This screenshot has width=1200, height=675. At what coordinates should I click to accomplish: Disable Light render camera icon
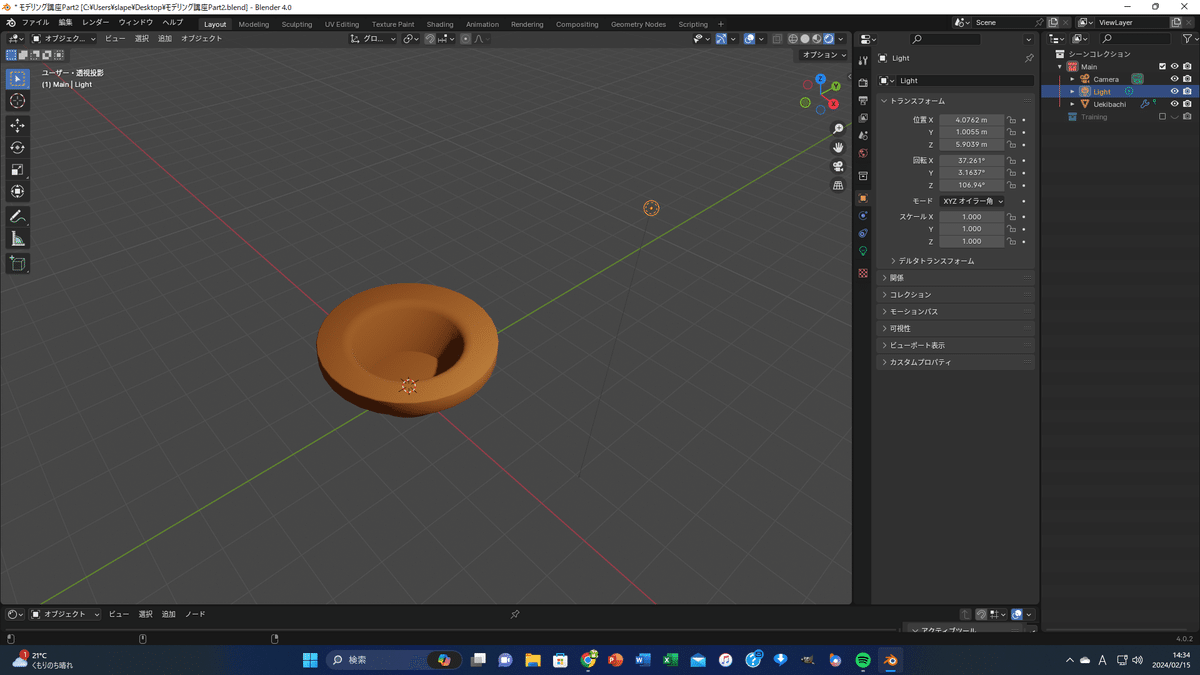coord(1187,92)
